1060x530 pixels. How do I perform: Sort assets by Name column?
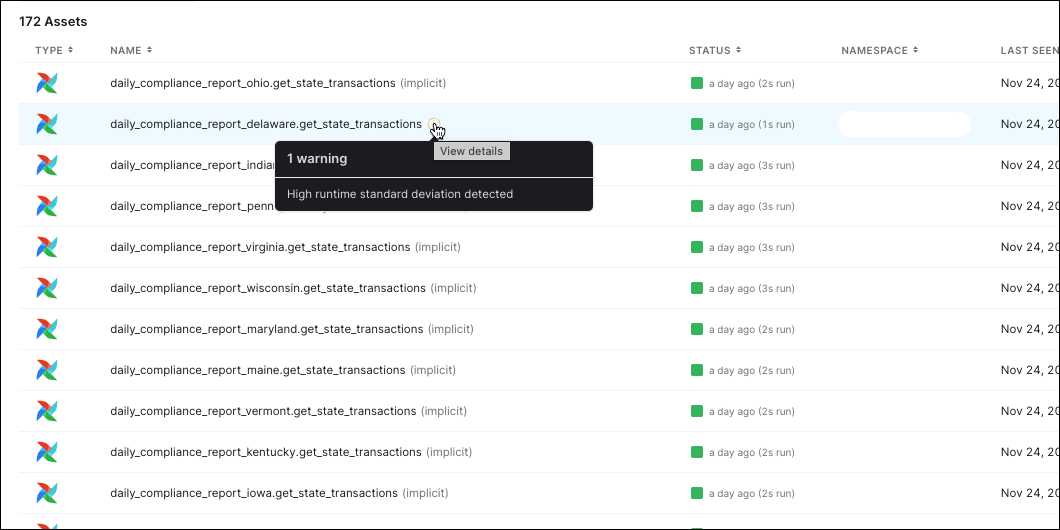tap(131, 50)
